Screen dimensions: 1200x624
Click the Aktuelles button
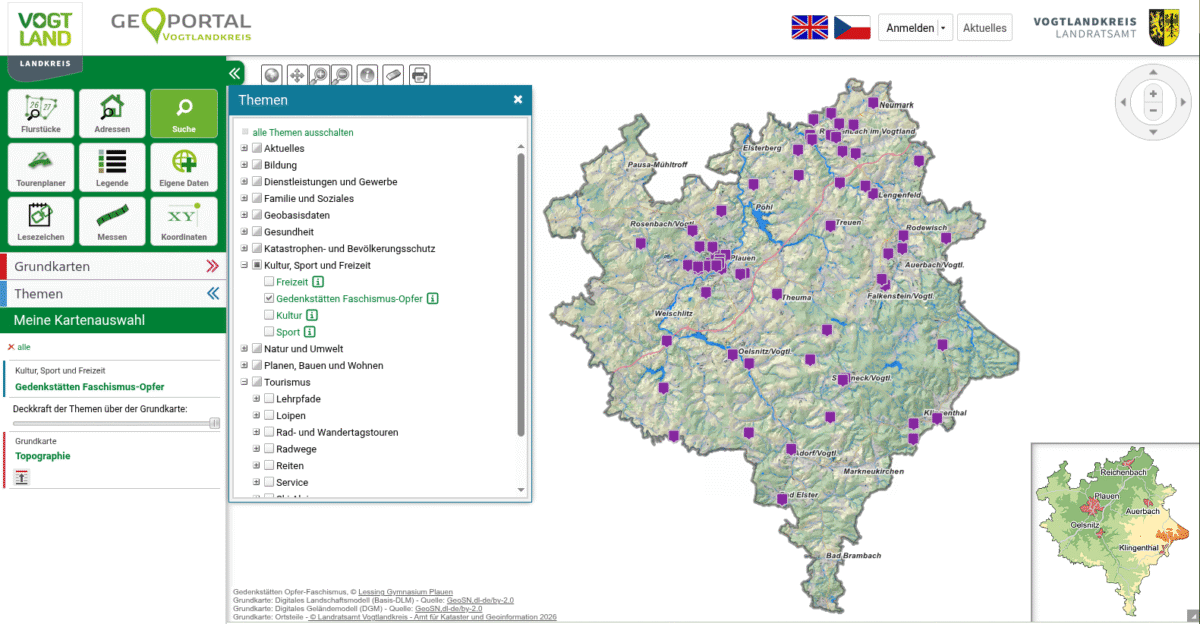click(984, 28)
